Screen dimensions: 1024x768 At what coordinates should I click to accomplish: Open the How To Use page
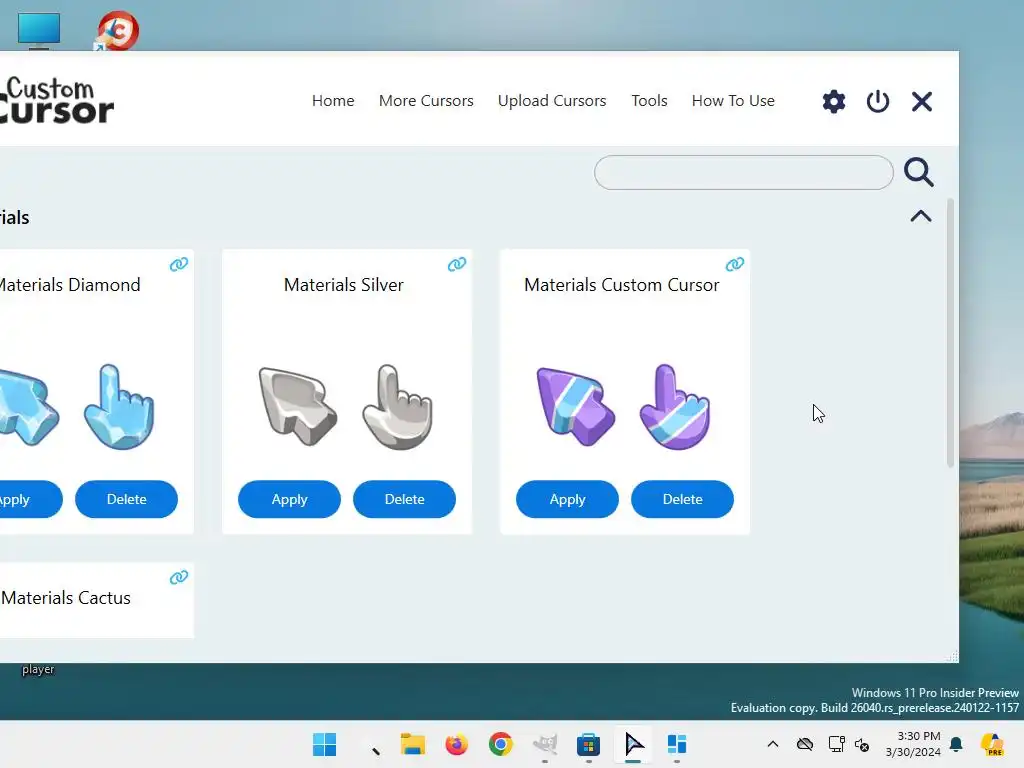[733, 101]
